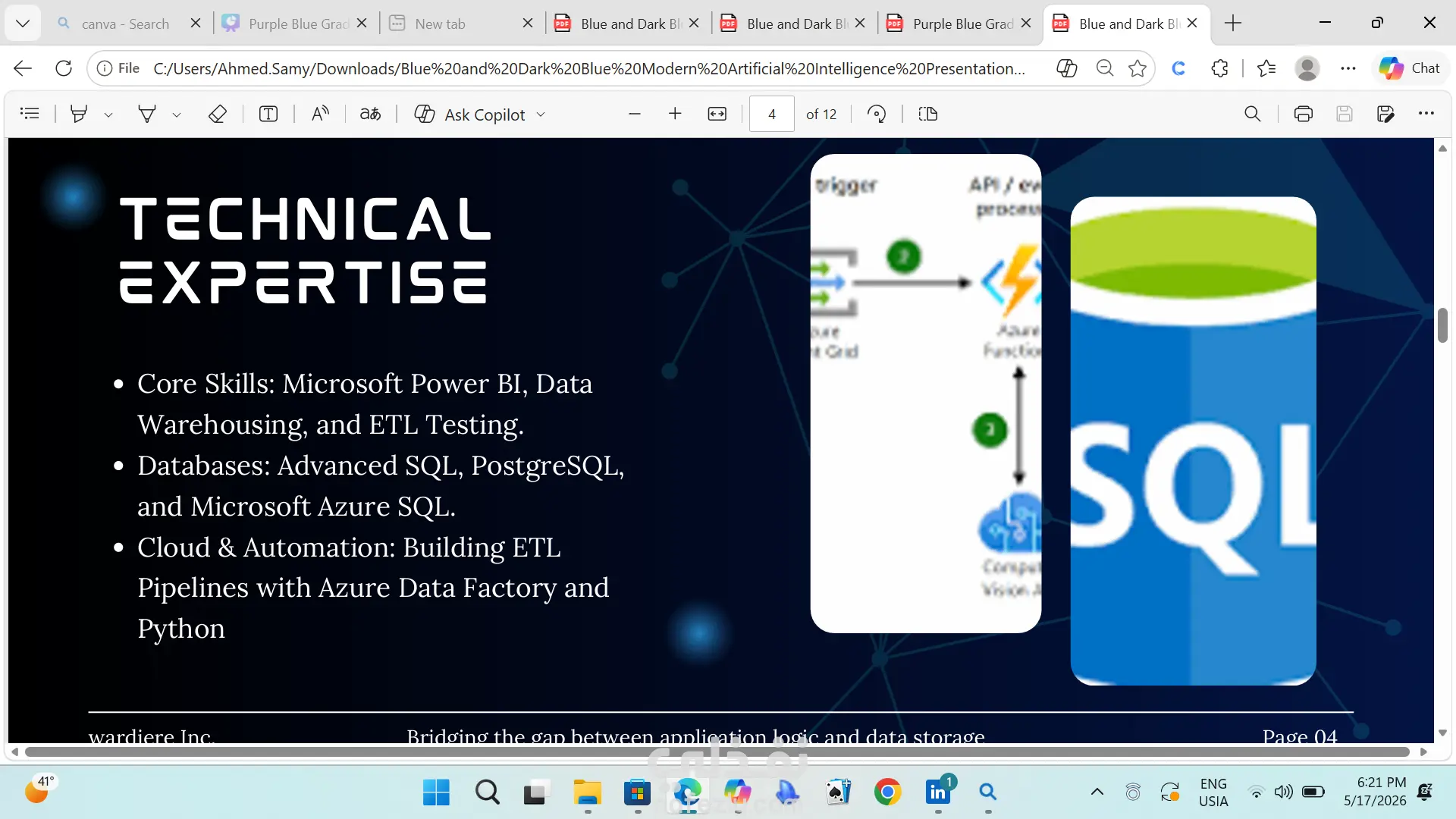The image size is (1456, 819).
Task: Close the New tab tab
Action: (528, 24)
